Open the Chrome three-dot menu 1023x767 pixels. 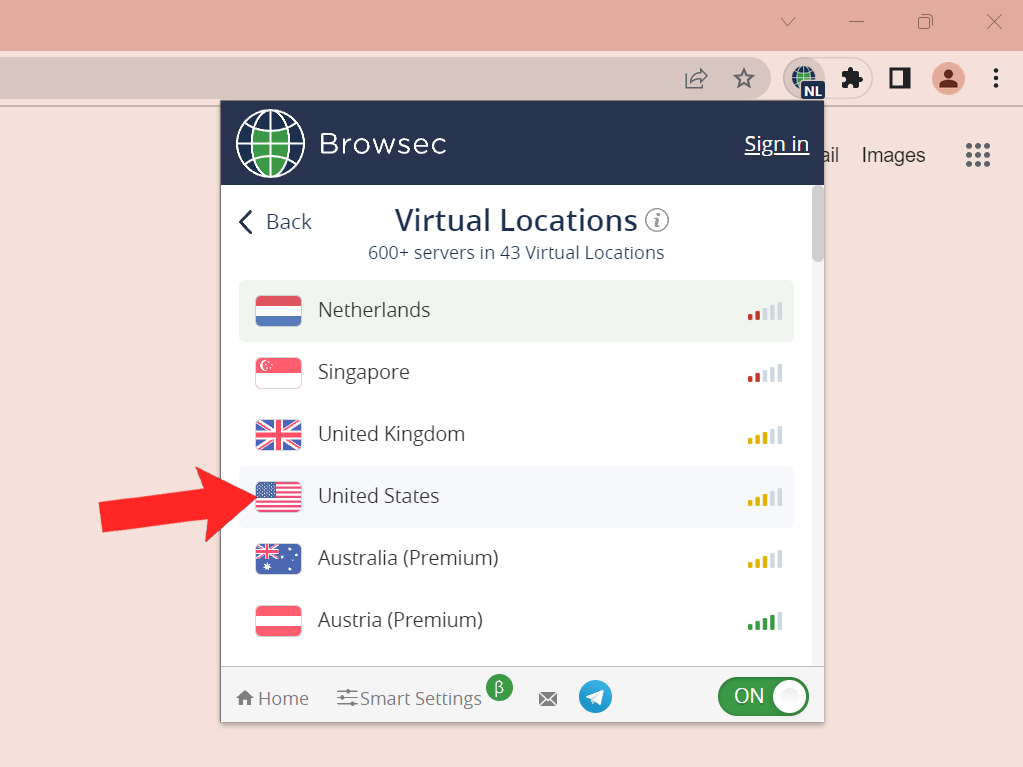[995, 78]
